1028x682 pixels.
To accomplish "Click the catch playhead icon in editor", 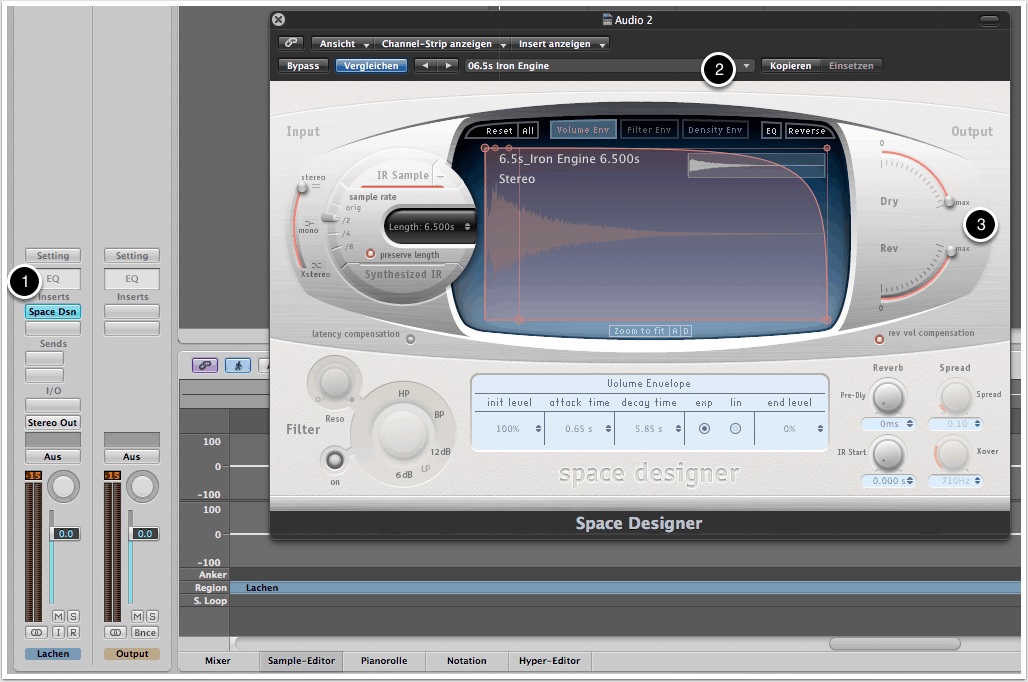I will [239, 366].
